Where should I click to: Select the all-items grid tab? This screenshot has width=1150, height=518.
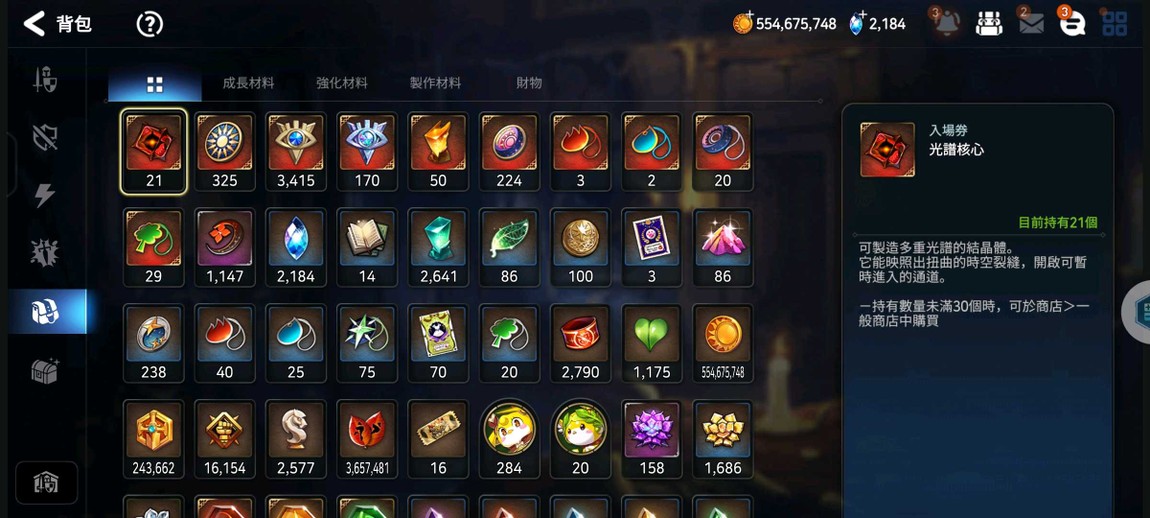[155, 84]
